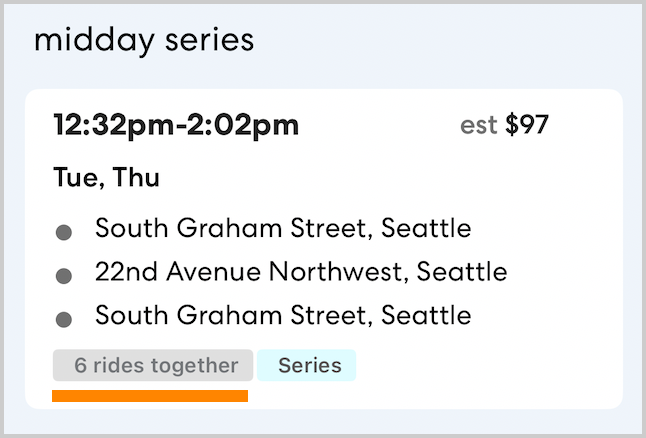Click the "est" label
This screenshot has height=438, width=646.
coord(478,127)
